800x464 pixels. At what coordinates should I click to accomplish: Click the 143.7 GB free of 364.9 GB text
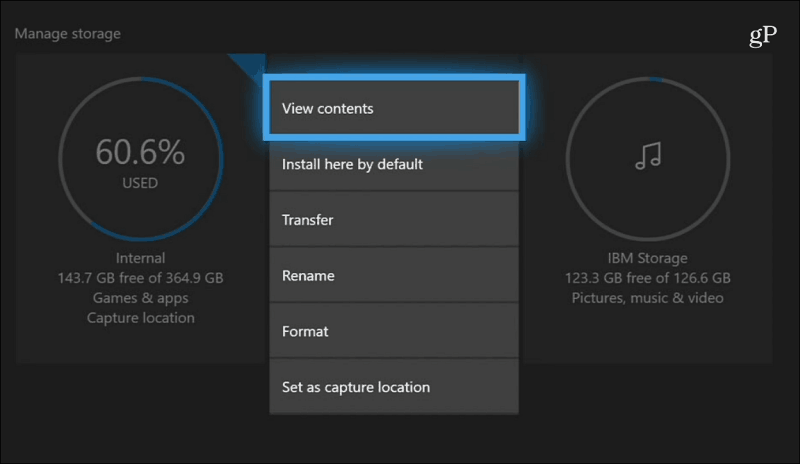point(140,278)
